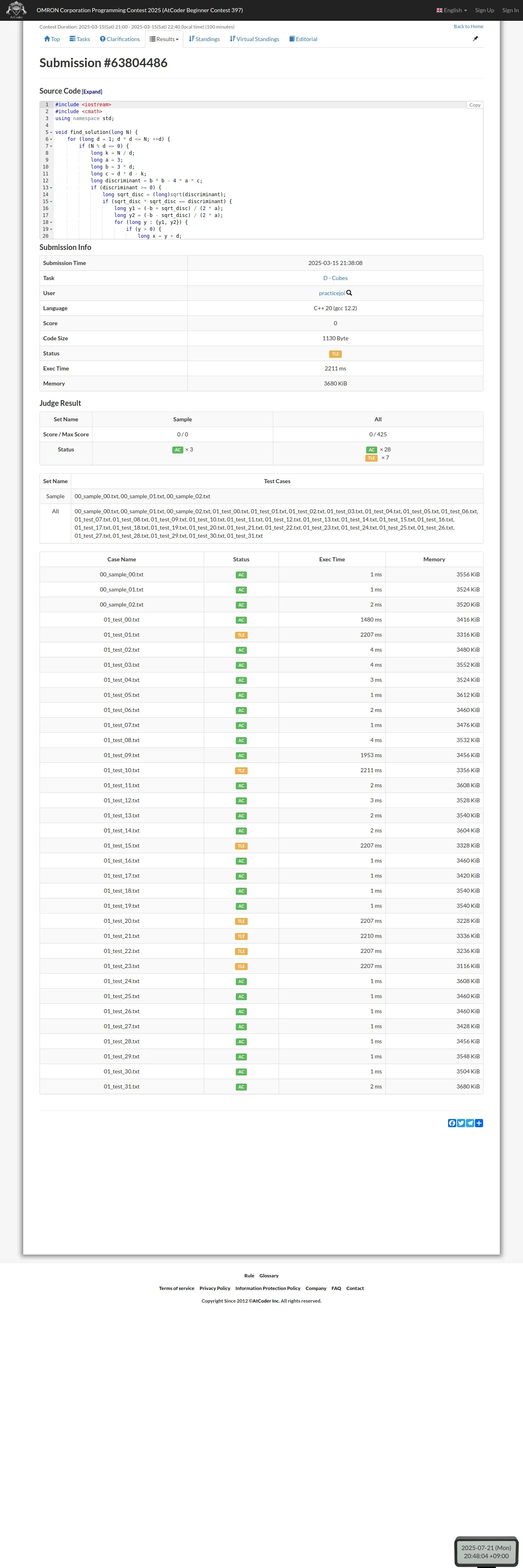Click the Sign Up link
The height and width of the screenshot is (1568, 523).
point(485,10)
